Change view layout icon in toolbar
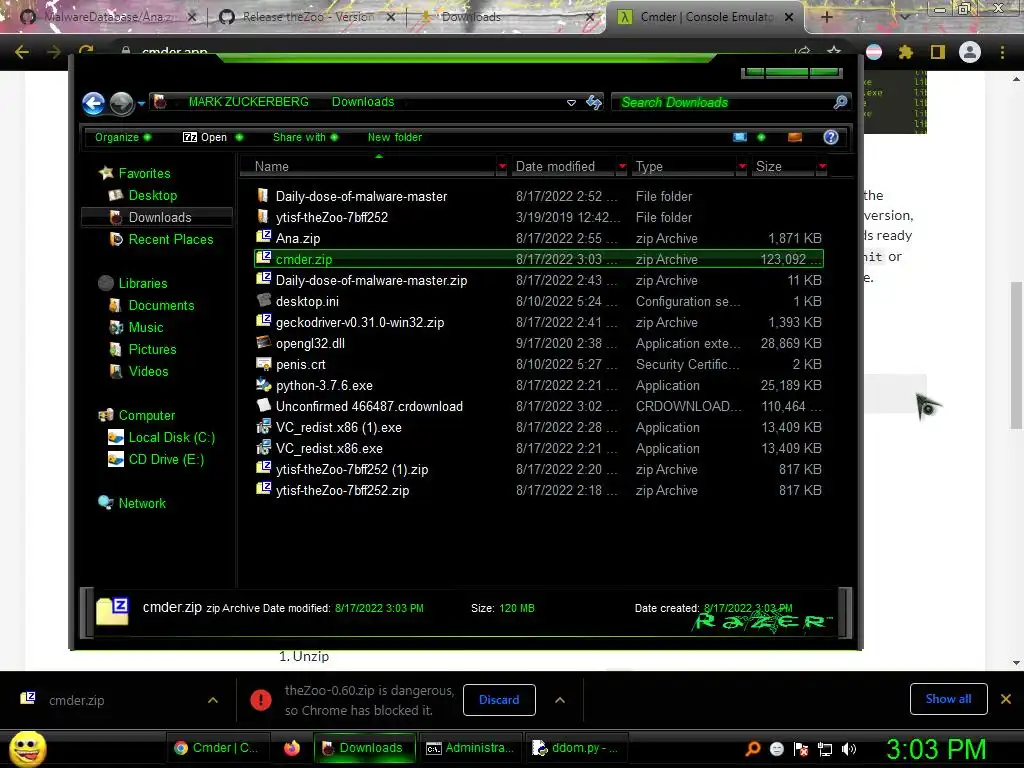1024x768 pixels. (740, 137)
